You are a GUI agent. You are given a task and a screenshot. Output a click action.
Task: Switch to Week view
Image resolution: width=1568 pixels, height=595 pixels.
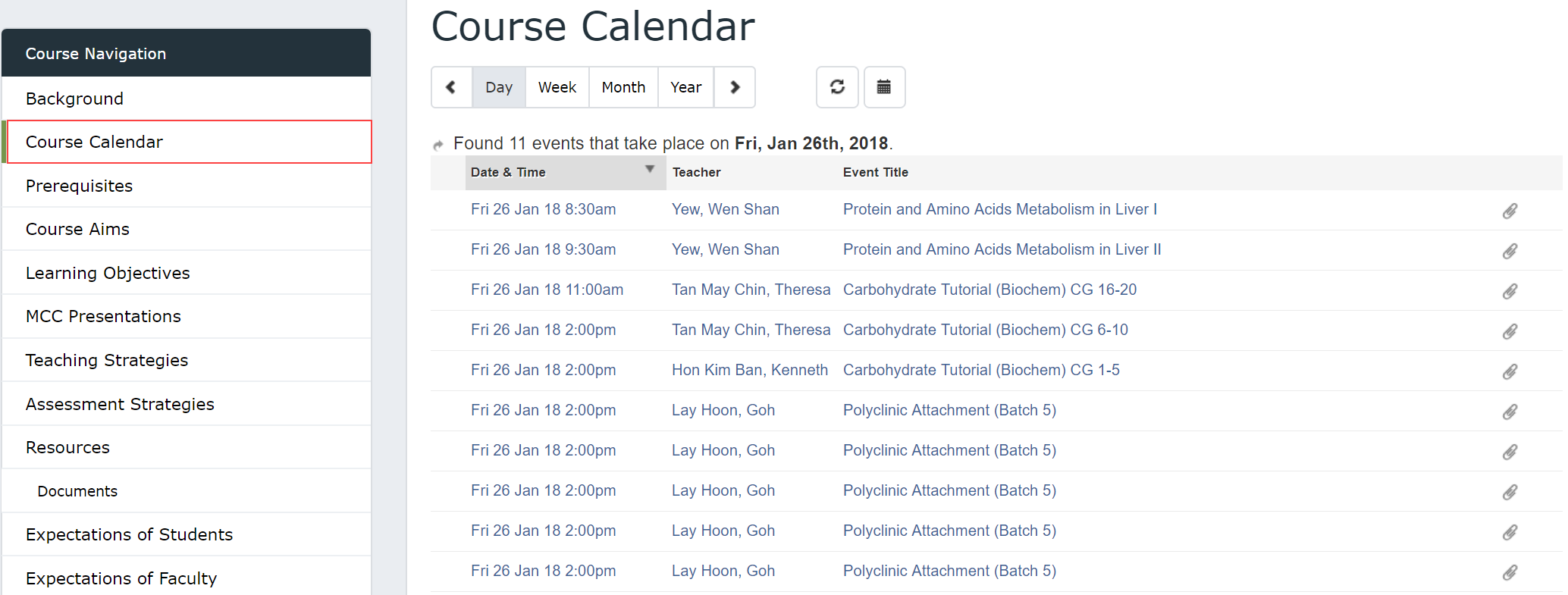[557, 87]
